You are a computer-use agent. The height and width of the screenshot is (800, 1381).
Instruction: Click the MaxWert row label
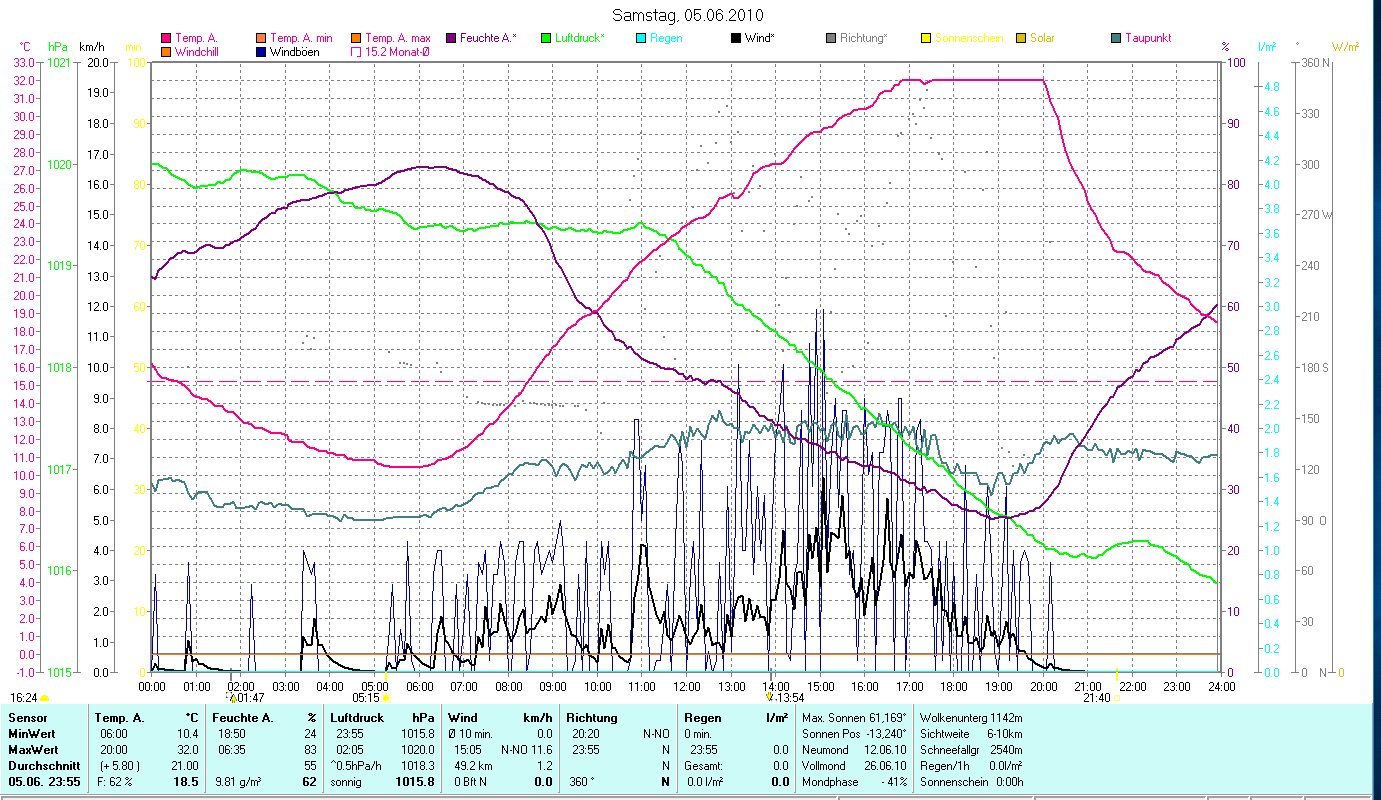pos(33,749)
